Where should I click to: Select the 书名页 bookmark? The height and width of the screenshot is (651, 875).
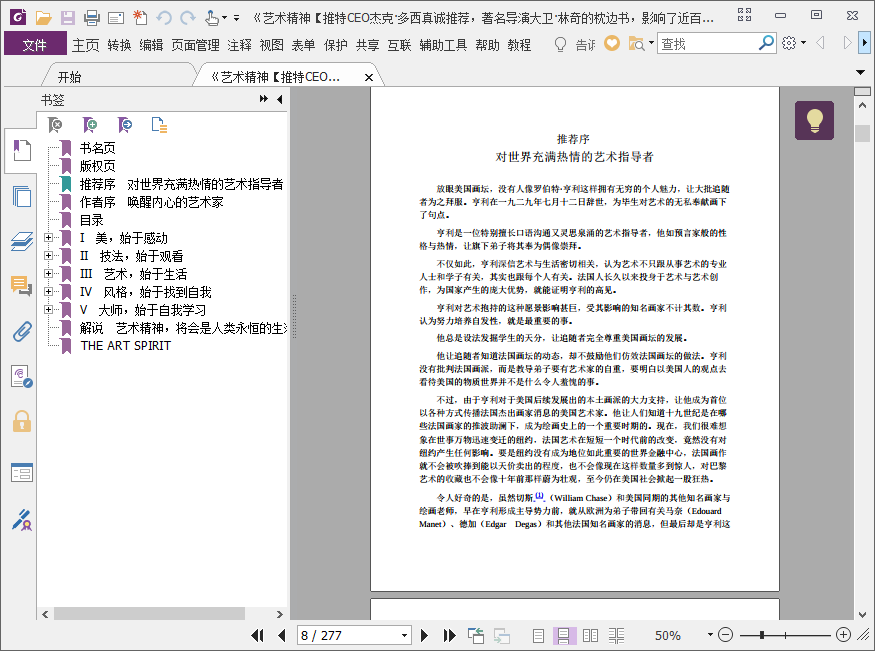click(x=97, y=148)
